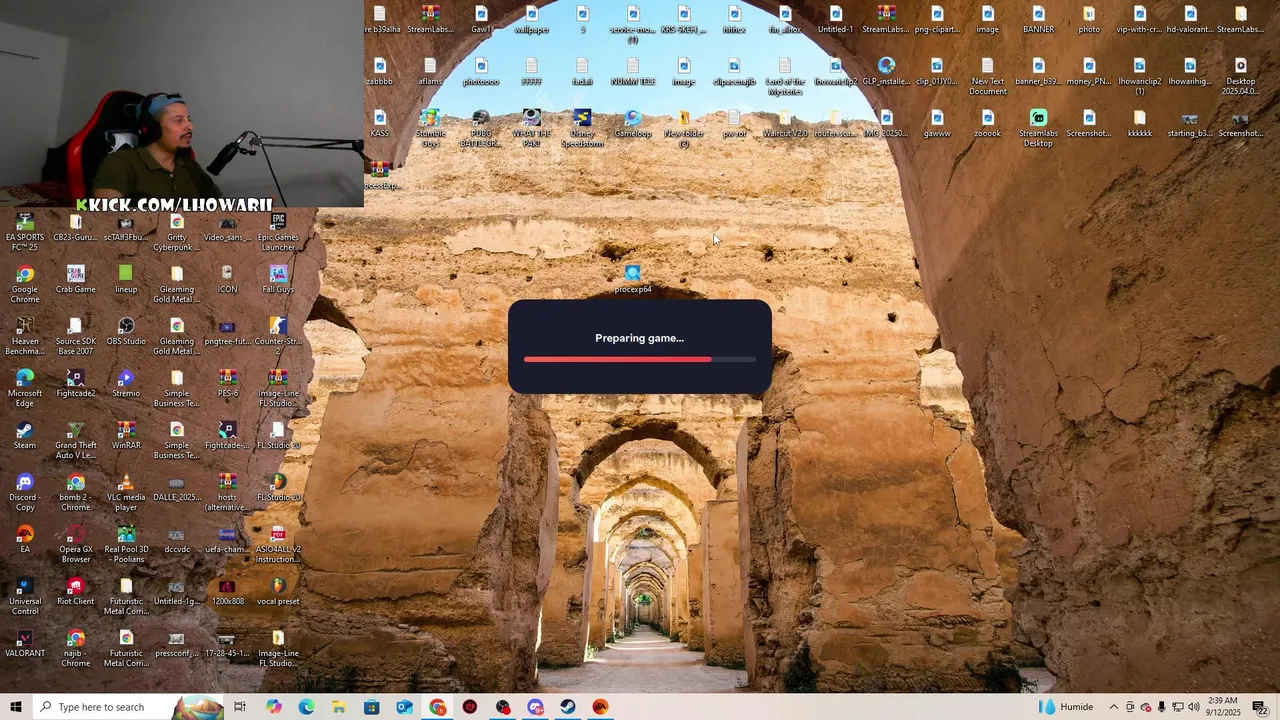This screenshot has height=720, width=1280.
Task: Select the PES-6 desktop icon
Action: click(228, 384)
